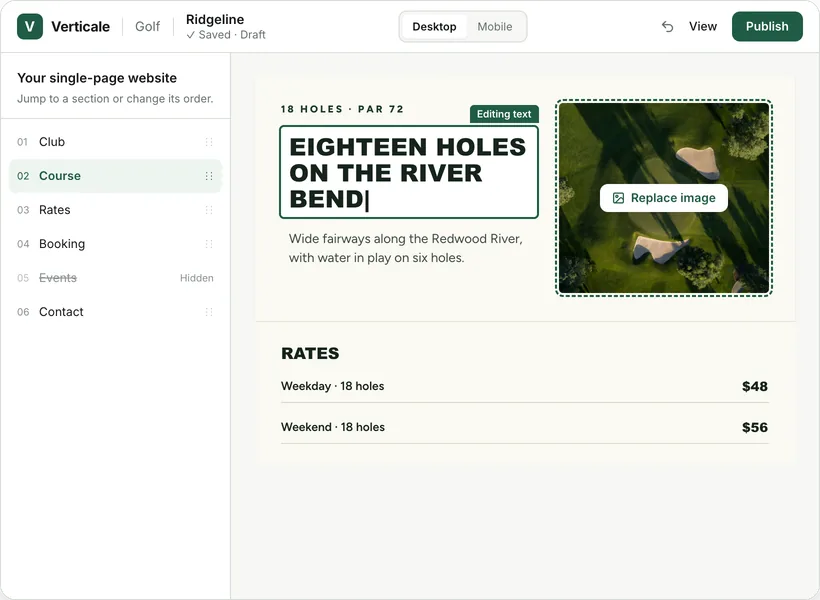Select the strikethrough Events item

pos(58,278)
